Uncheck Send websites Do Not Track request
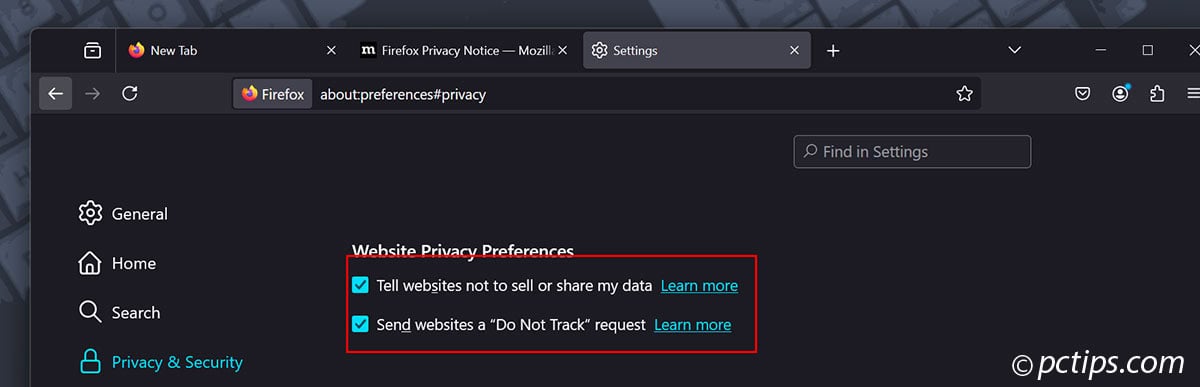 click(360, 325)
